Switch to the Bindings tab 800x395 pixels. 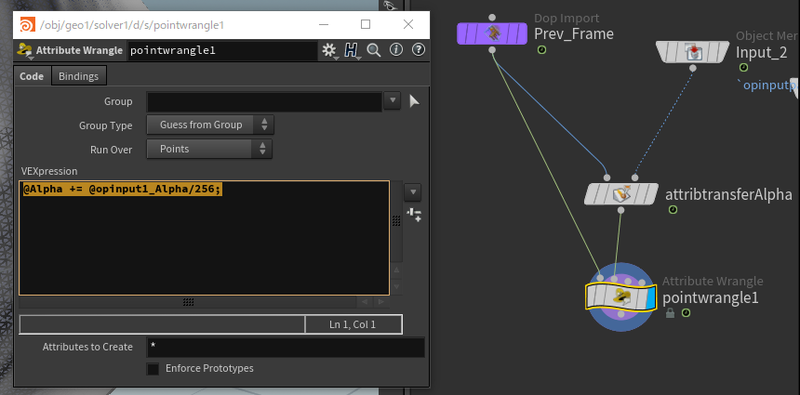79,76
